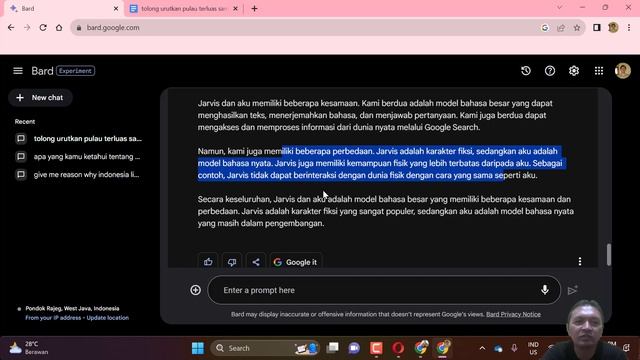This screenshot has width=640, height=360.
Task: Open the Google apps grid
Action: 599,71
